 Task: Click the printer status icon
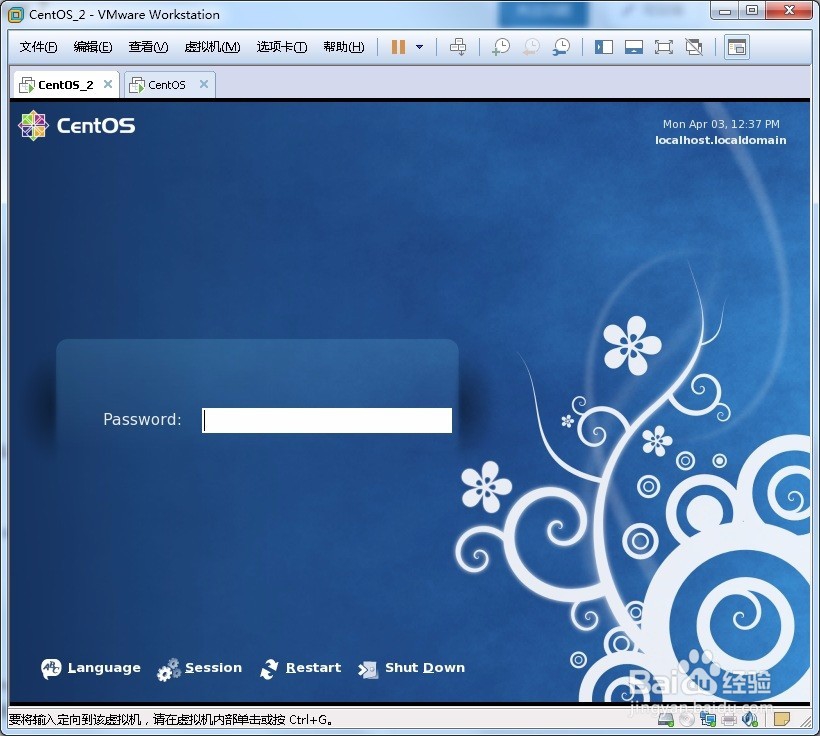tap(729, 720)
